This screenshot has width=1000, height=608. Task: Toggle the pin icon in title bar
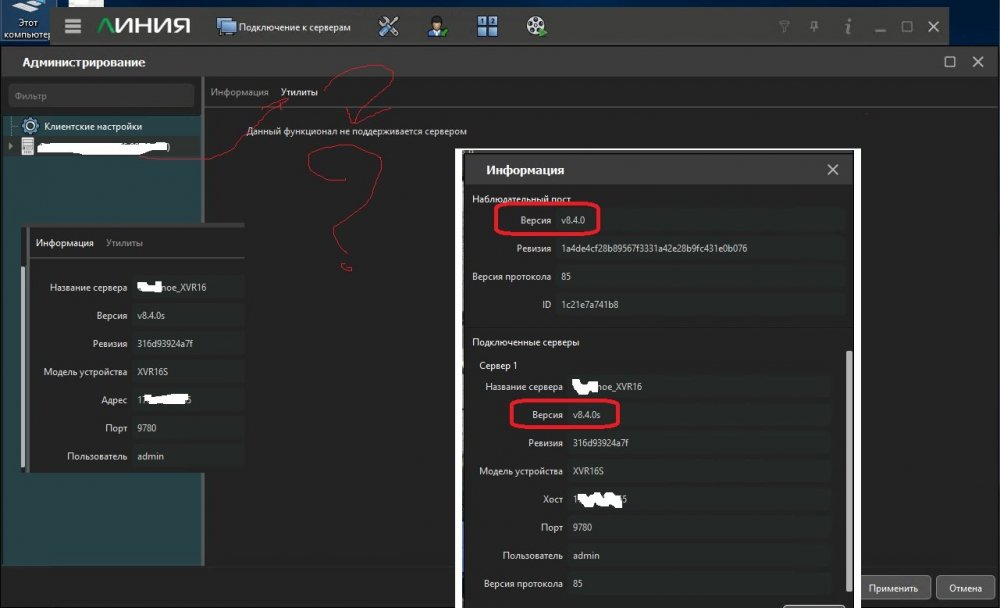click(x=814, y=26)
